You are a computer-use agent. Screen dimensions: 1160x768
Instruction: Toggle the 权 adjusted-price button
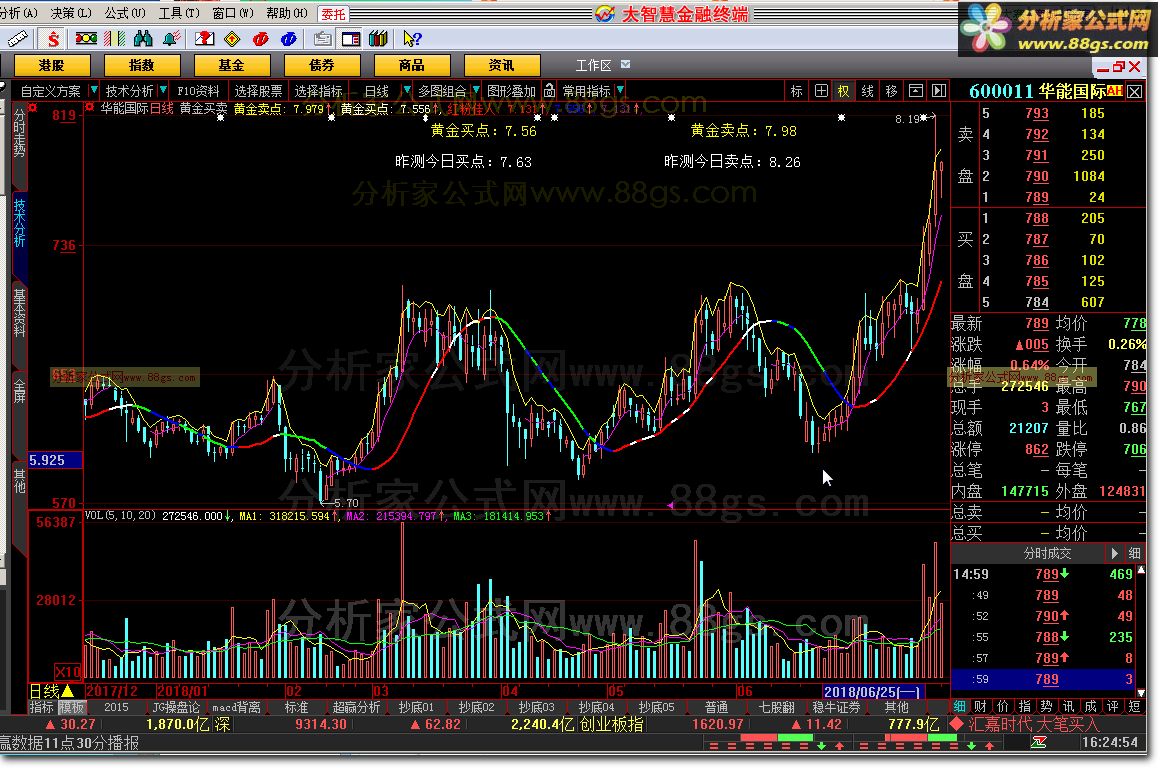844,91
